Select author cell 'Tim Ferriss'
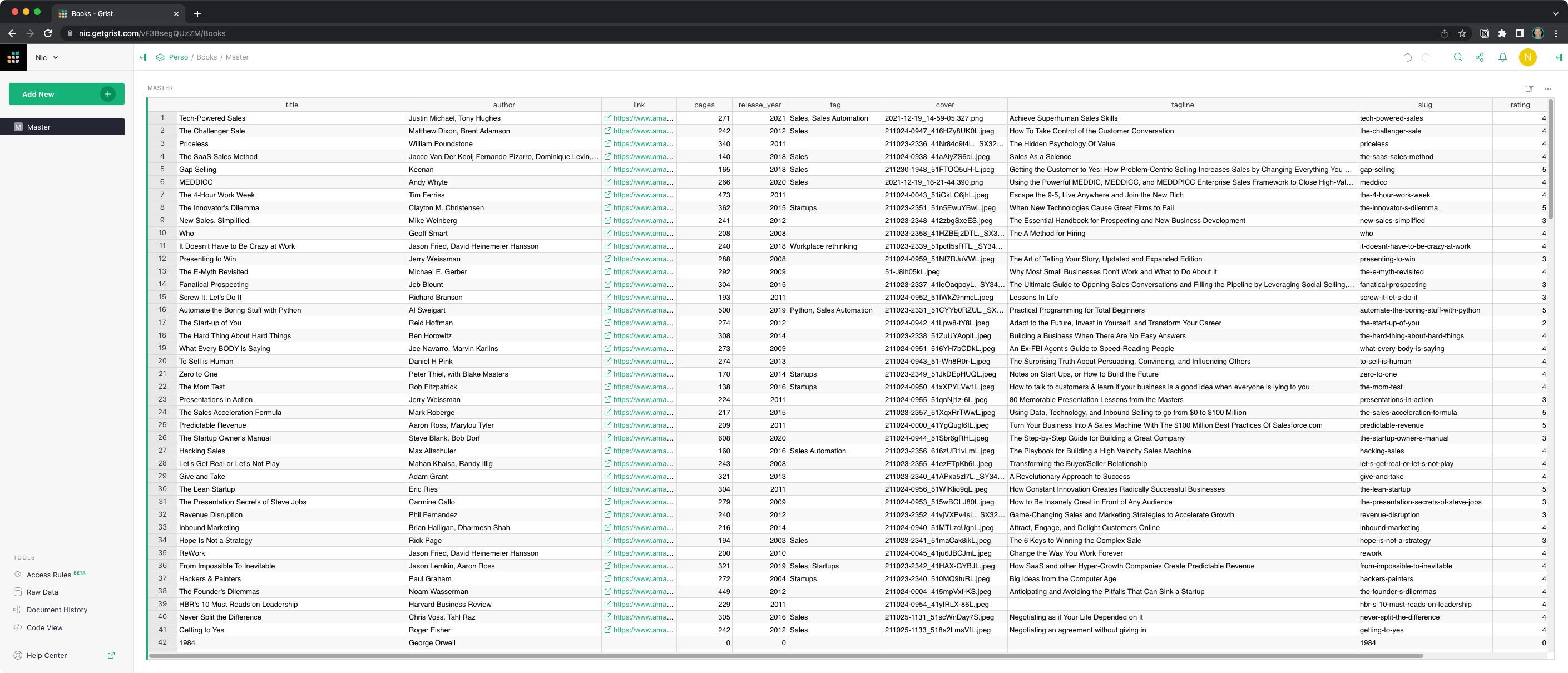1568x673 pixels. click(504, 195)
